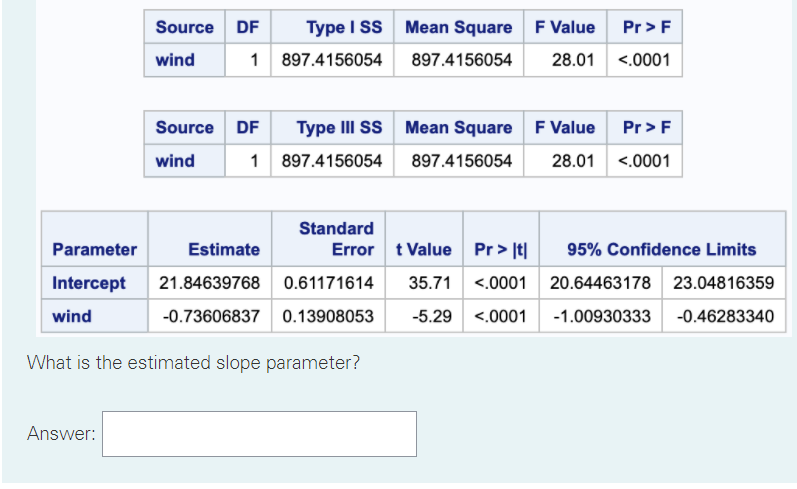Click the lower confidence limit -1.00930333
Viewport: 797px width, 489px height.
coord(602,316)
